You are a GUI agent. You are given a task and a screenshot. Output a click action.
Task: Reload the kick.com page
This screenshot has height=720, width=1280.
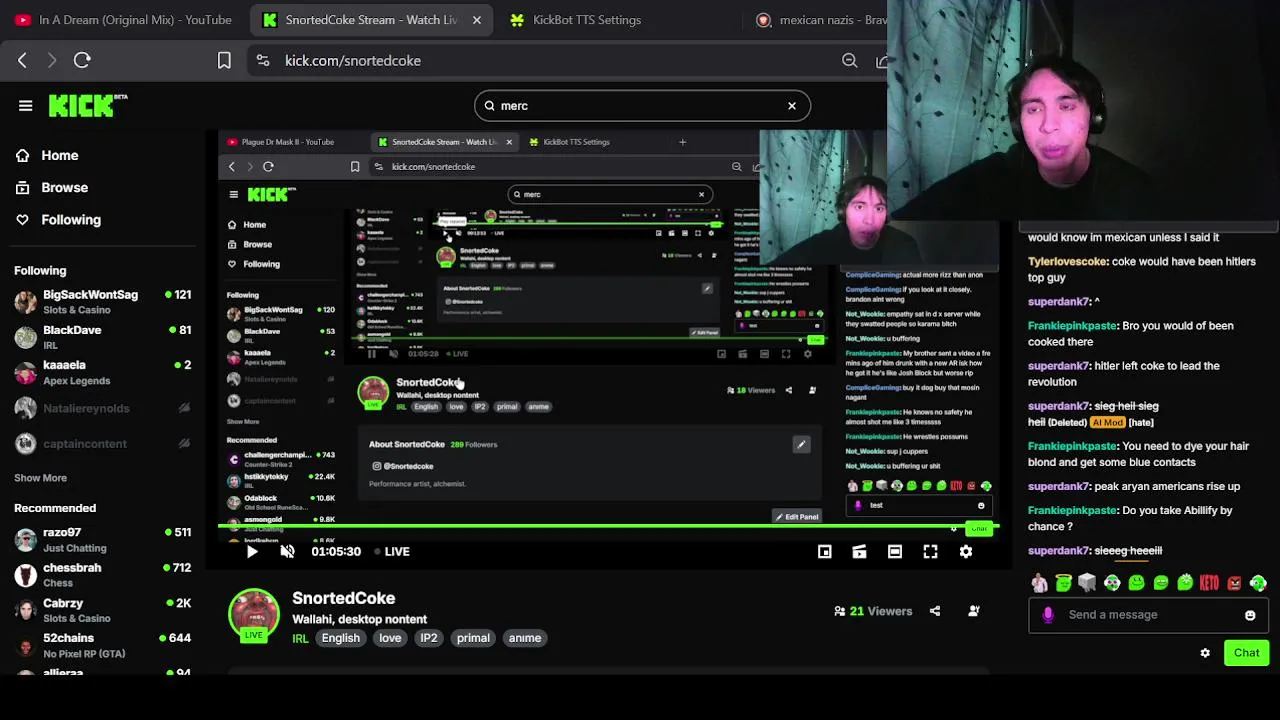point(82,60)
